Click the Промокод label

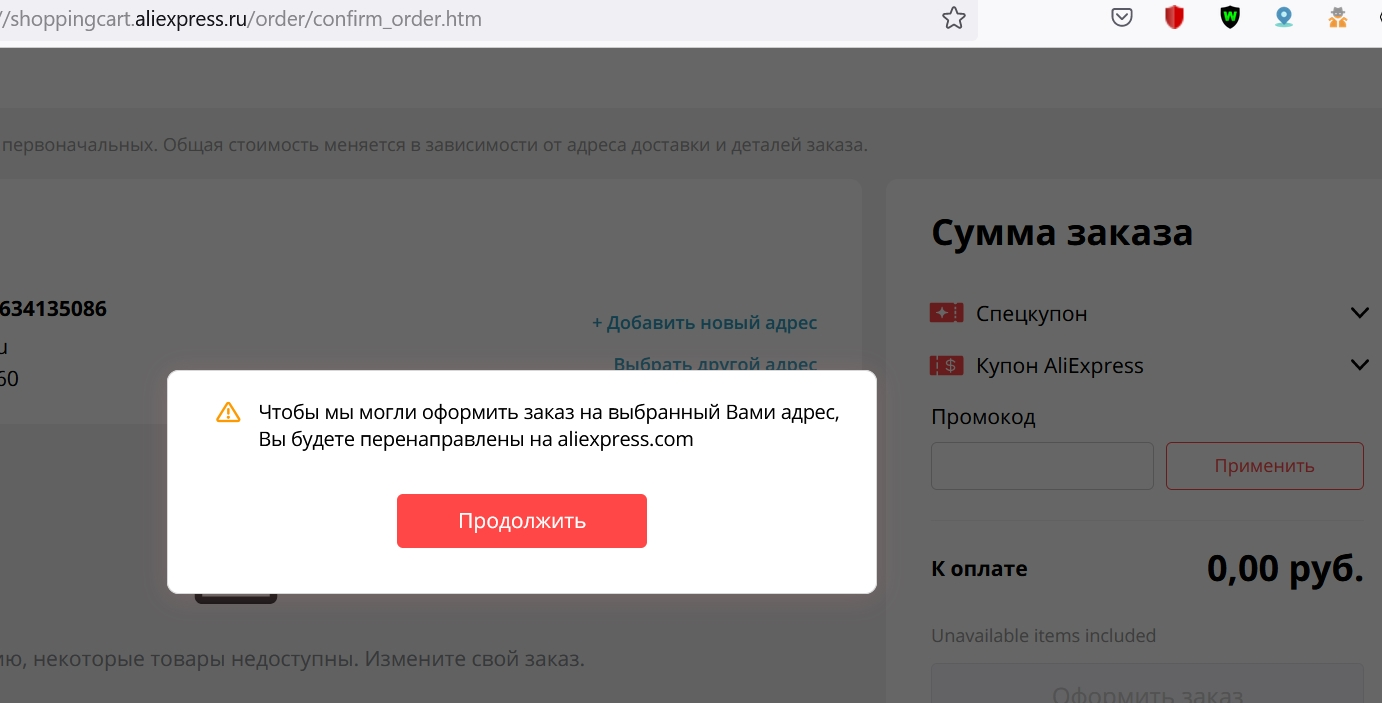[983, 417]
